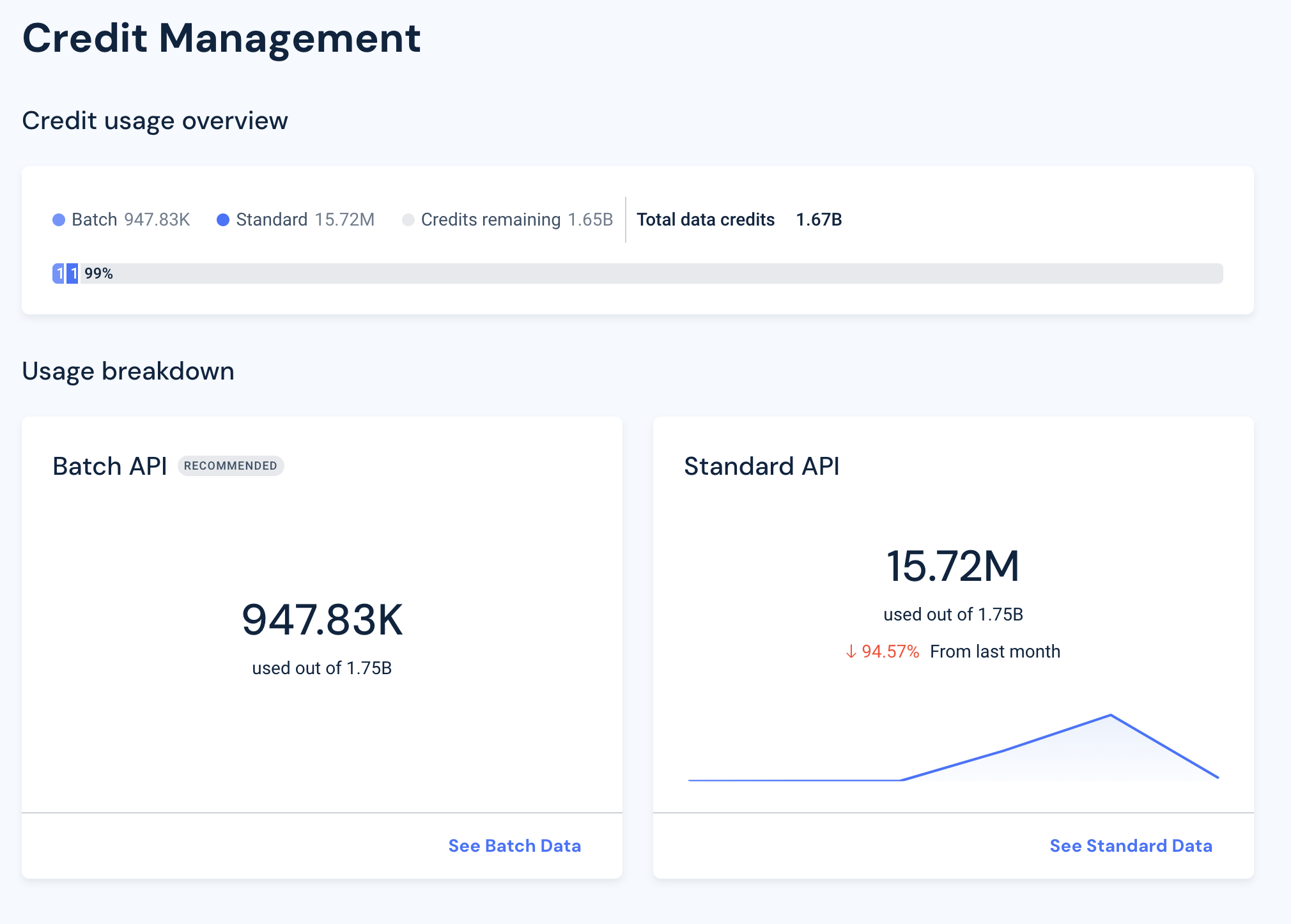Image resolution: width=1291 pixels, height=924 pixels.
Task: Click the Credit Management page title
Action: (x=221, y=38)
